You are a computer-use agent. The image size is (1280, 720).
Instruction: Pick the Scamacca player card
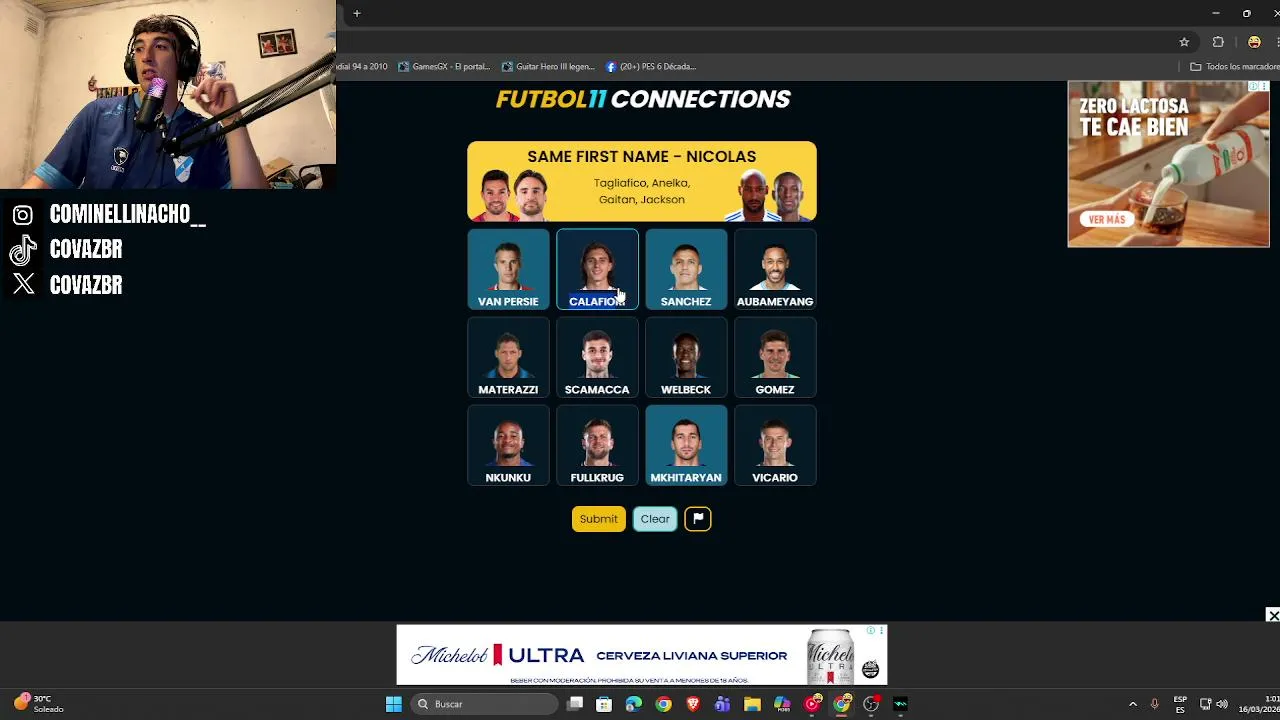[597, 357]
